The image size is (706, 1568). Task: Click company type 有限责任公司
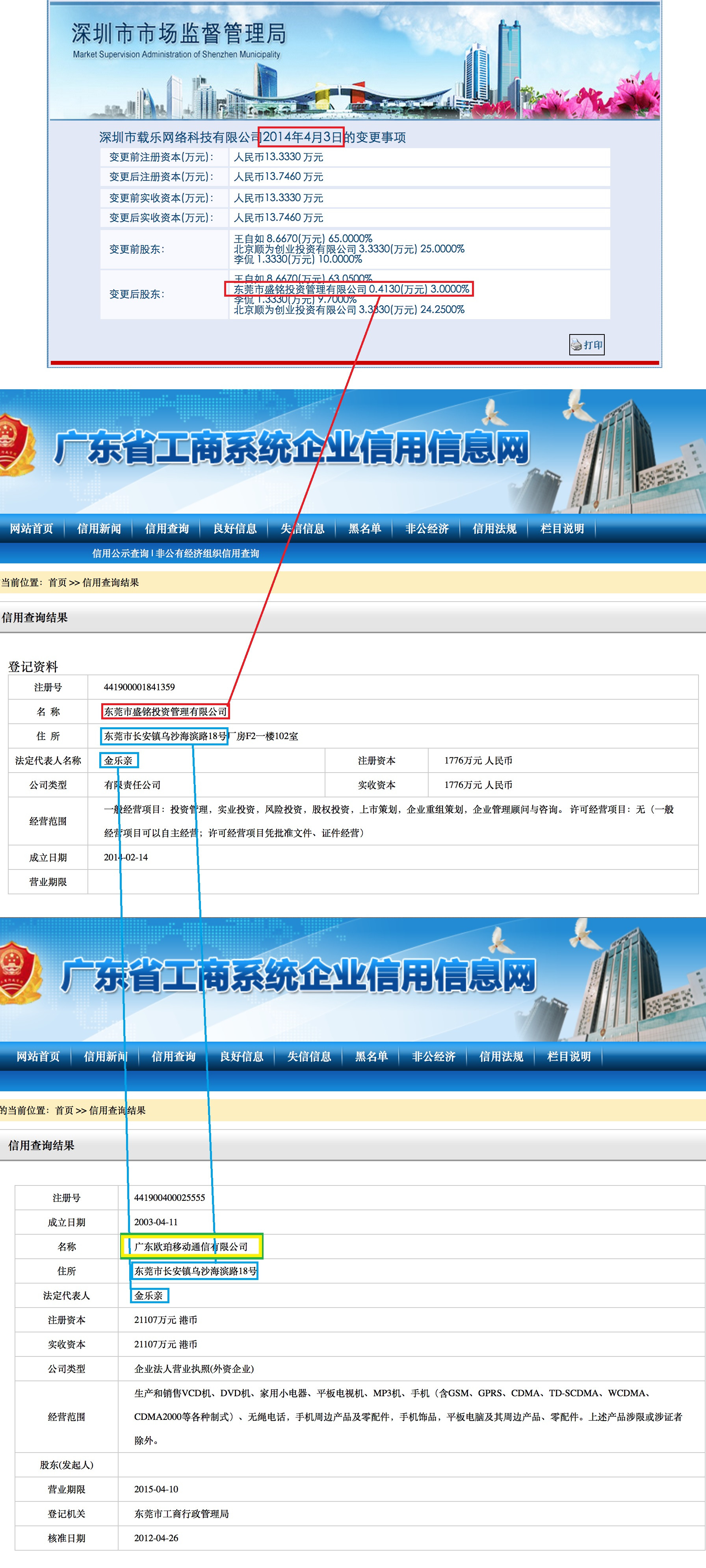click(132, 785)
